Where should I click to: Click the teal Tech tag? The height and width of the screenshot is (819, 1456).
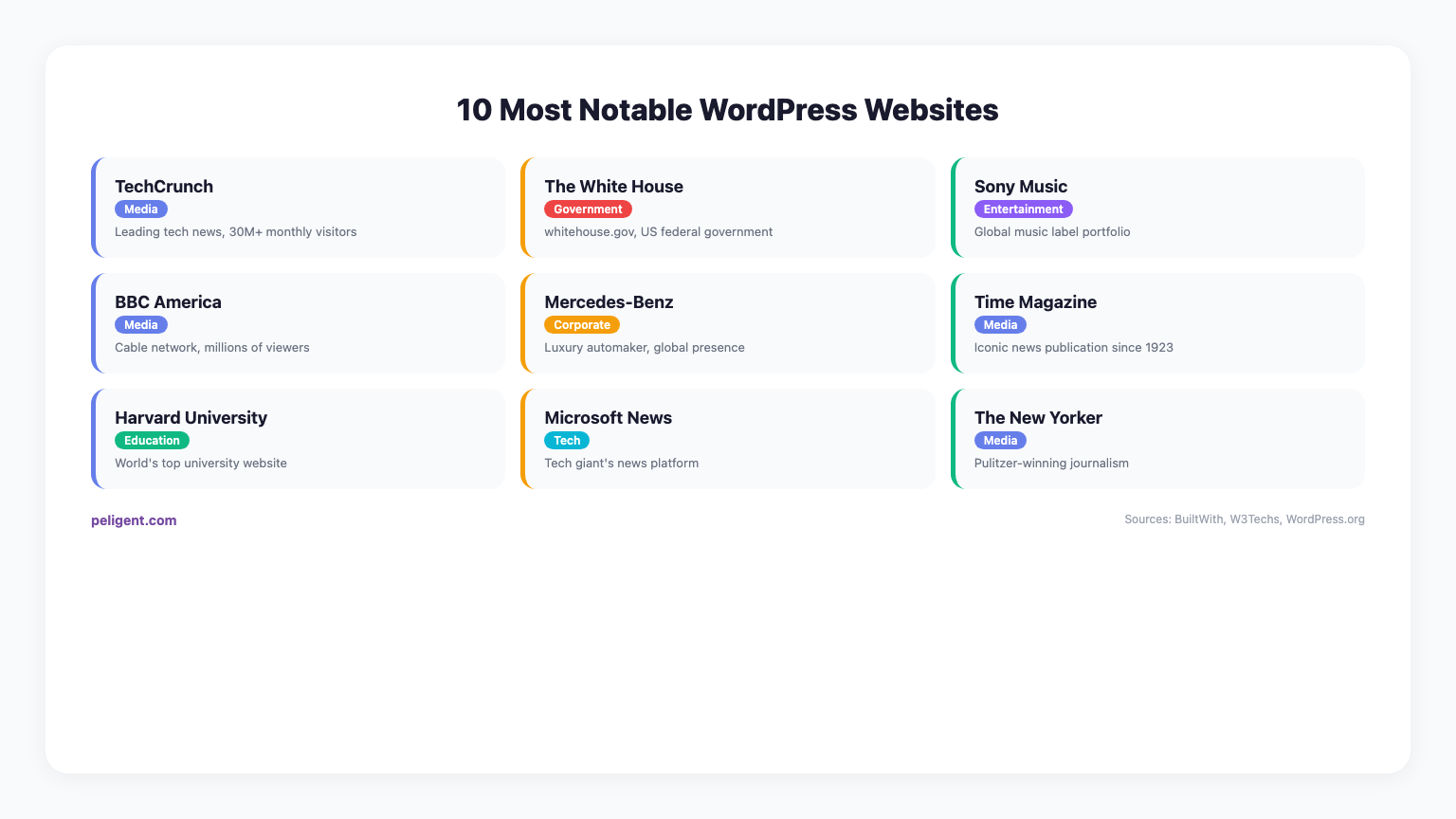[567, 441]
